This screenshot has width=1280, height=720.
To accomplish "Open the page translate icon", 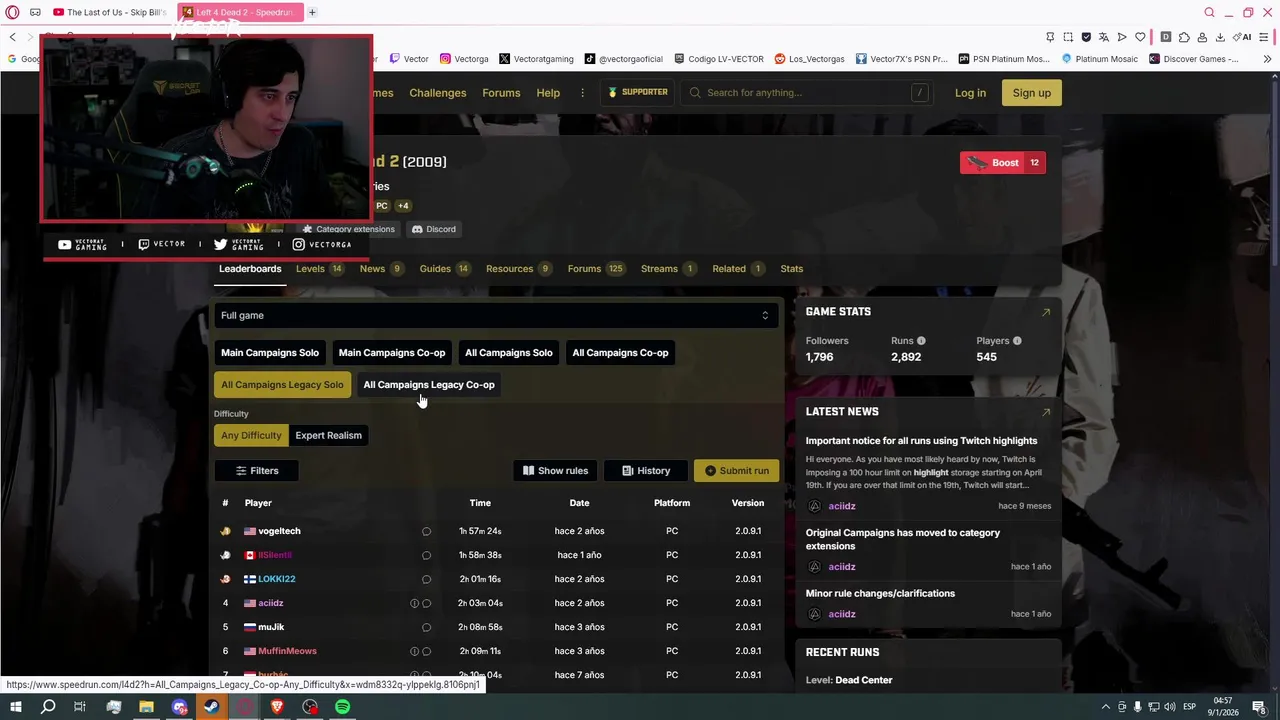I will 1104,37.
